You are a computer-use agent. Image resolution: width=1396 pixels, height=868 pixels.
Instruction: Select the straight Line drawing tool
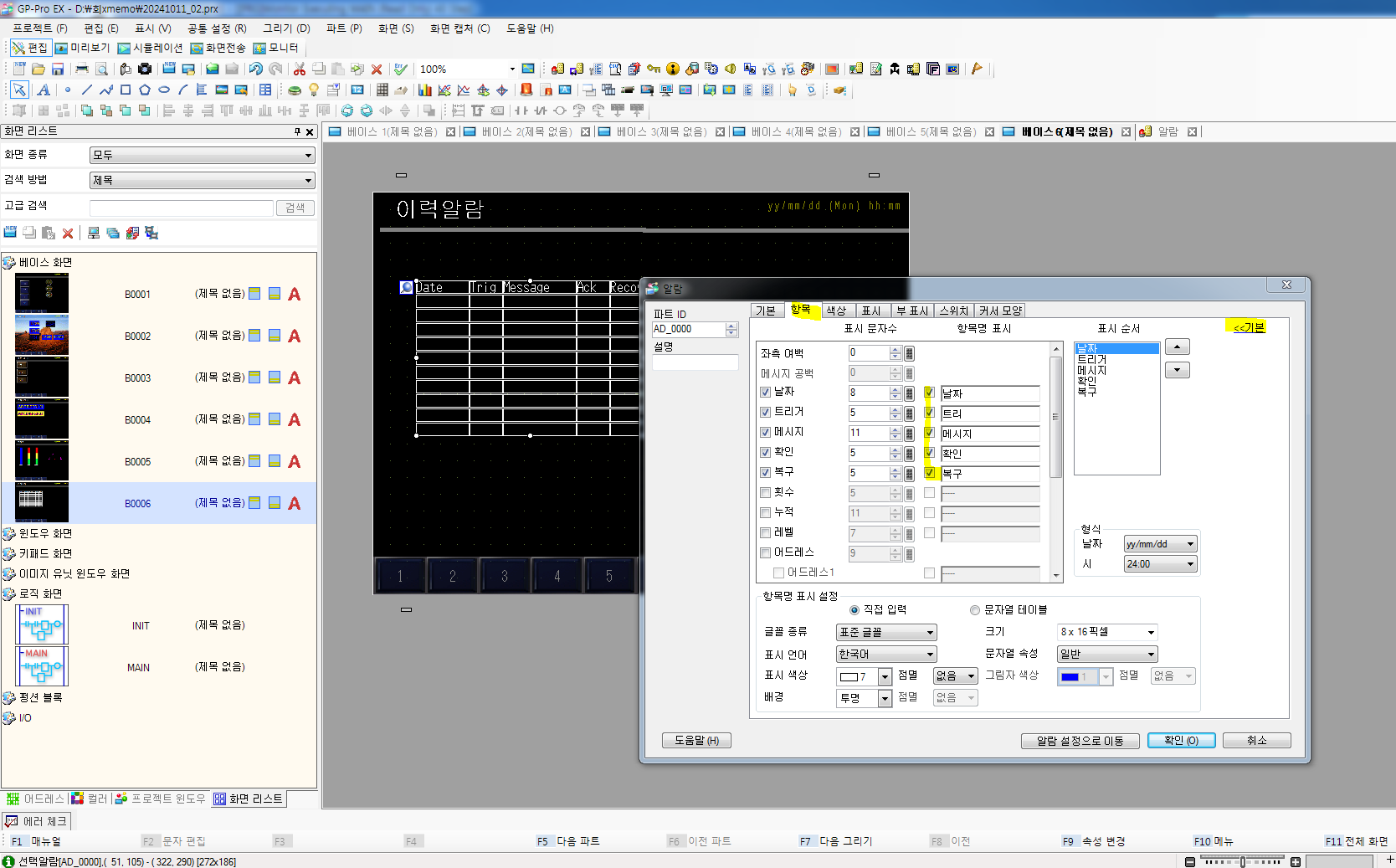click(87, 90)
